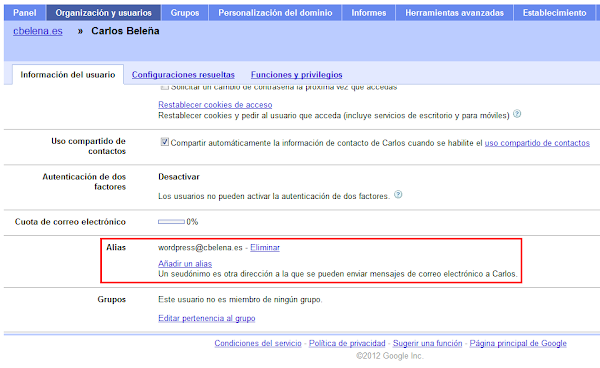This screenshot has width=600, height=368.
Task: Open Condiciones del servicio link
Action: [258, 343]
